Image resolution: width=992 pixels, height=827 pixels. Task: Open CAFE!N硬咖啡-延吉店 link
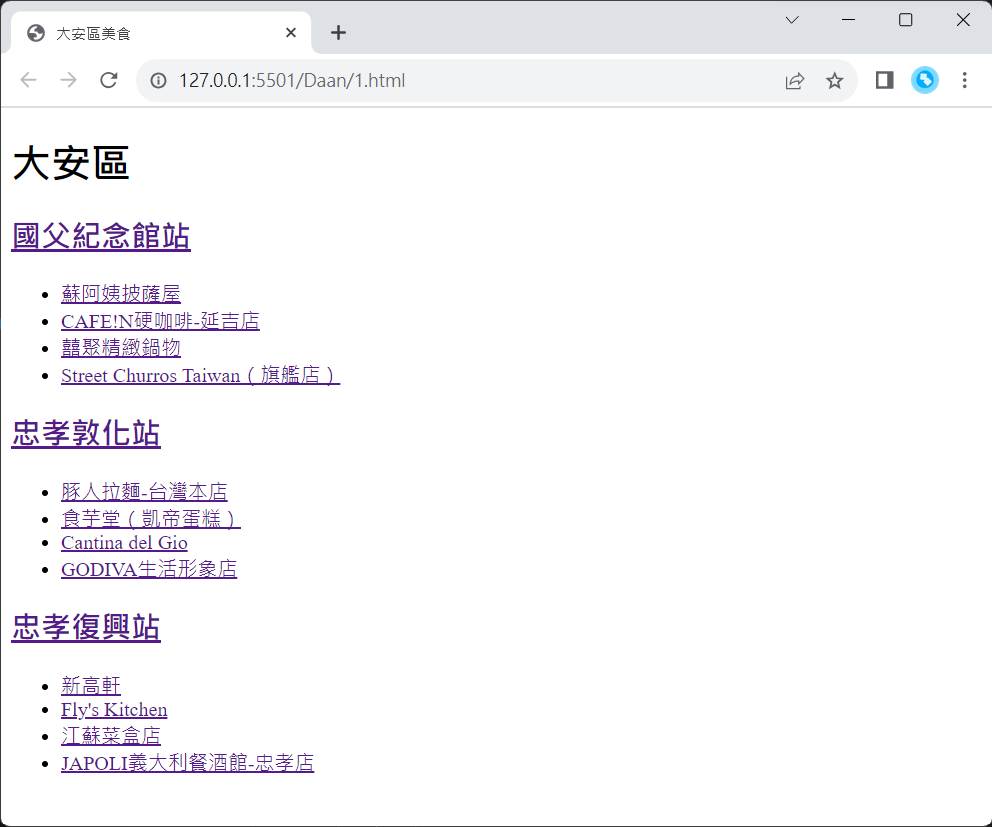tap(160, 321)
